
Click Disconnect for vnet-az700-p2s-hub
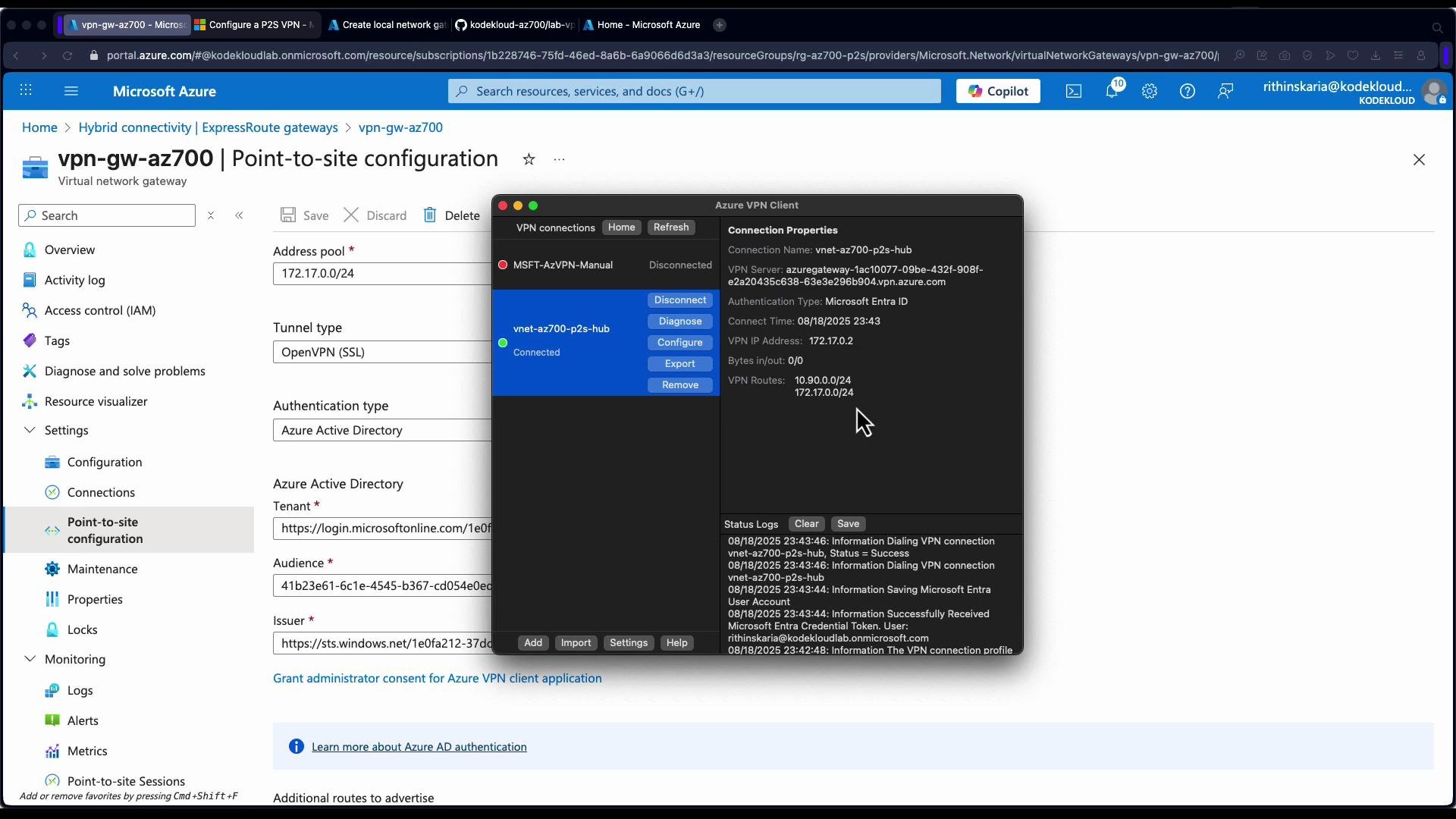[x=680, y=300]
